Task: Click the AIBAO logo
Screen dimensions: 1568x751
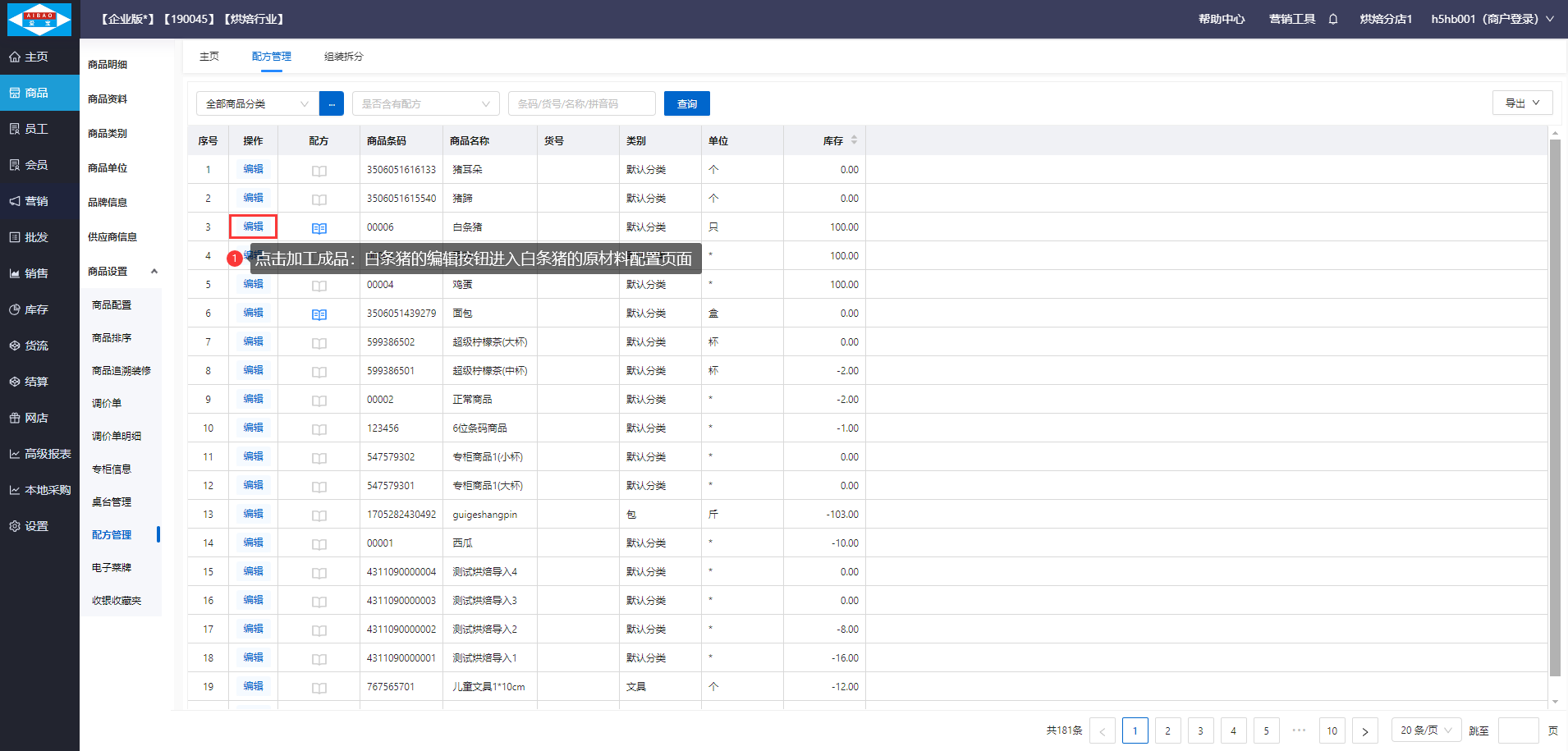Action: (x=39, y=19)
